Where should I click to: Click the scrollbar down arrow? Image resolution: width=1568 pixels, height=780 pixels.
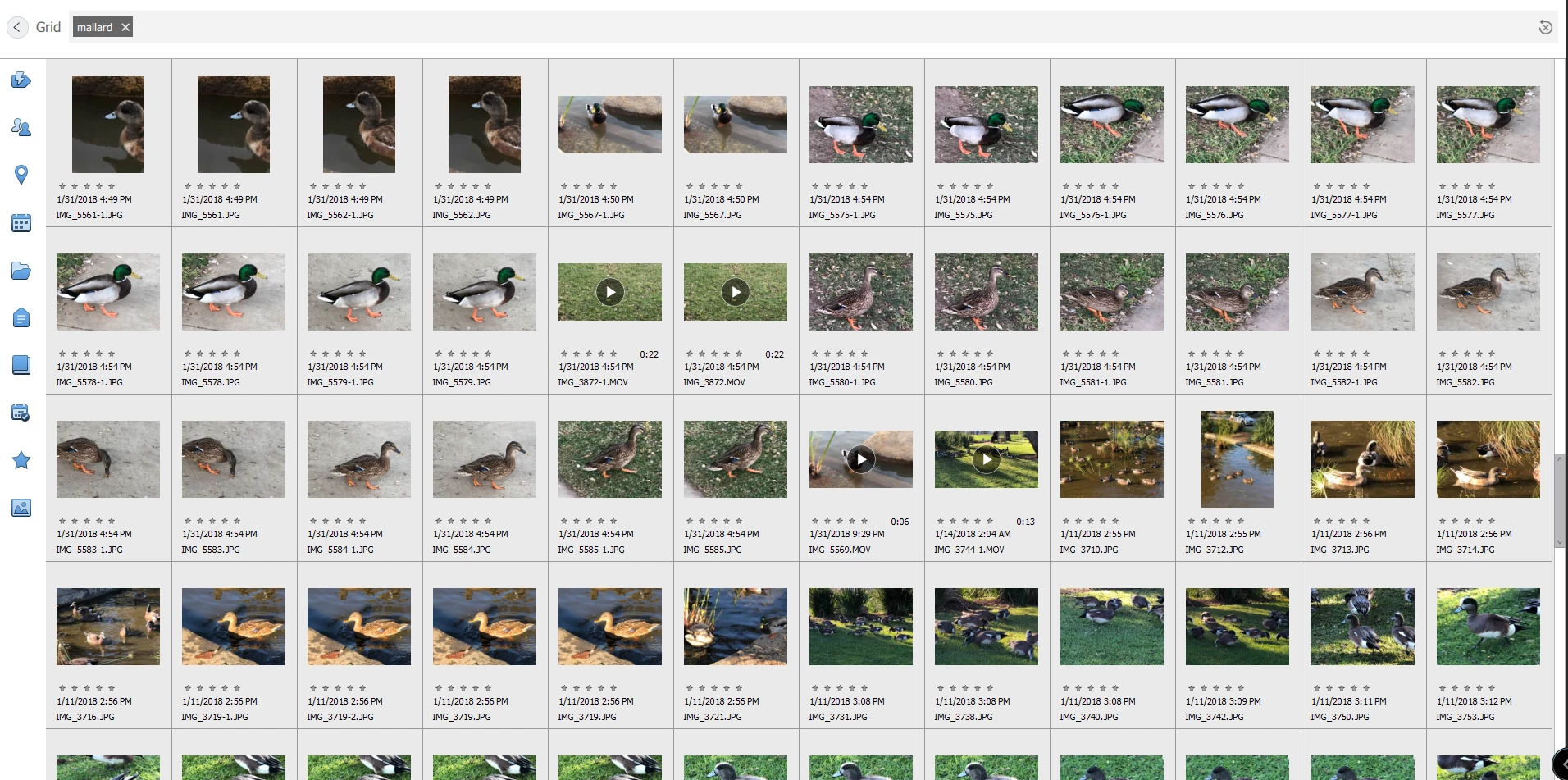point(1560,542)
